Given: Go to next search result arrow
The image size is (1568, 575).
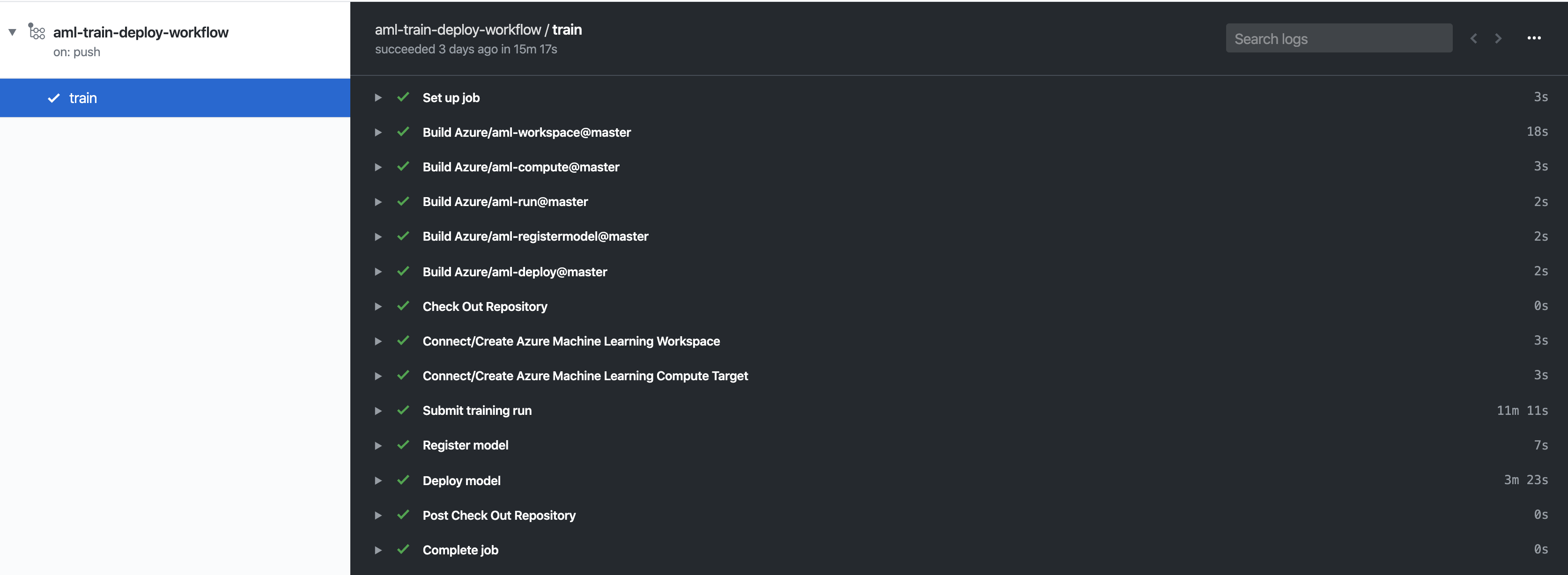Looking at the screenshot, I should pos(1498,38).
